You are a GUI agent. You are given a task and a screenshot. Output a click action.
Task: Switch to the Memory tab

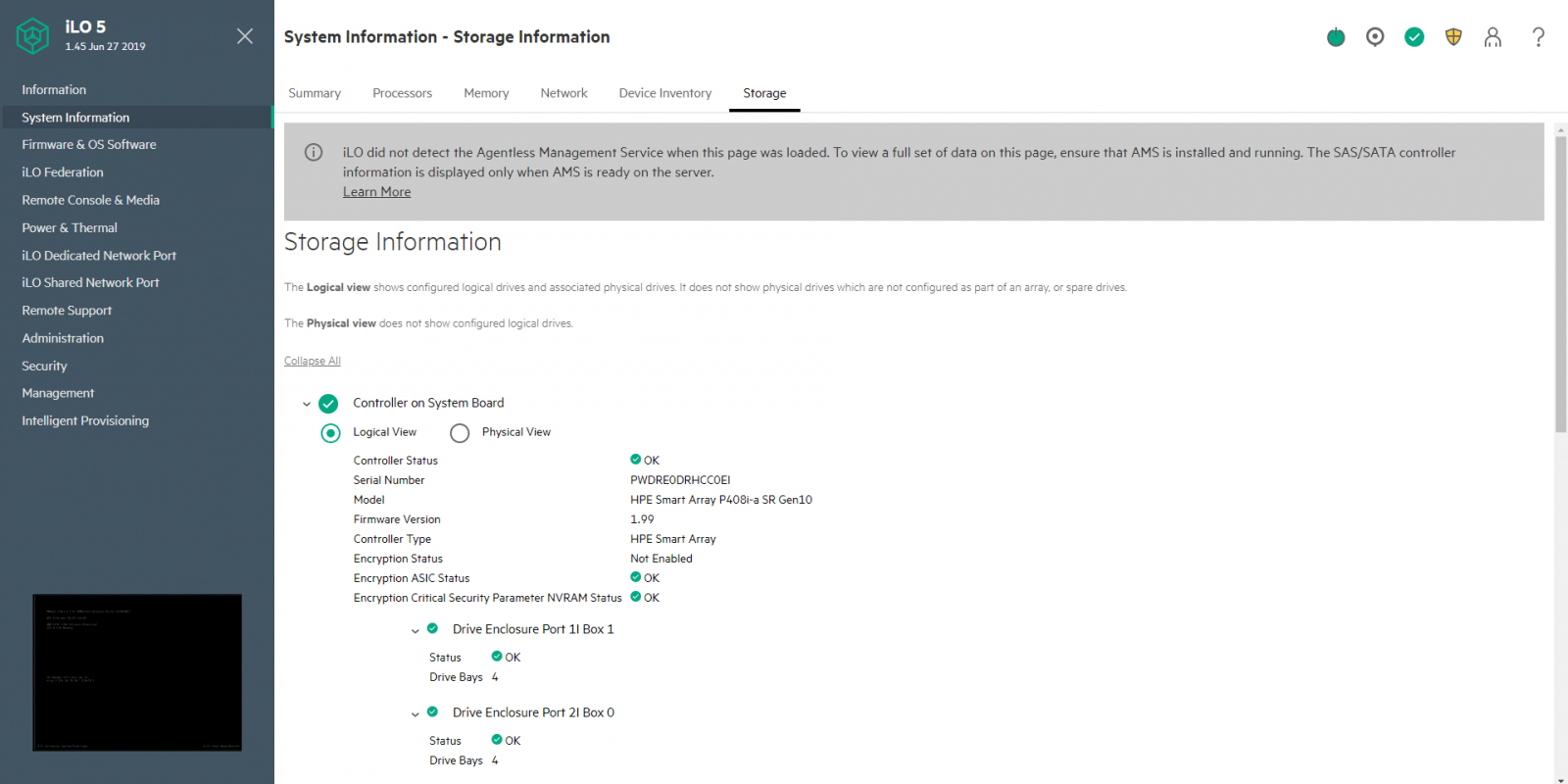[486, 93]
